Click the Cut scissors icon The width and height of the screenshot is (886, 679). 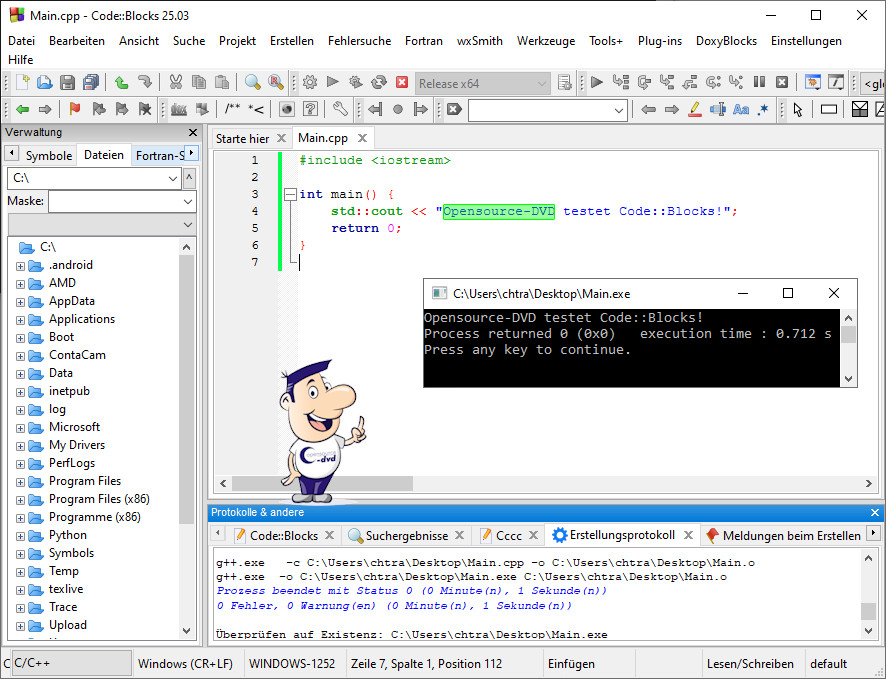click(x=176, y=83)
